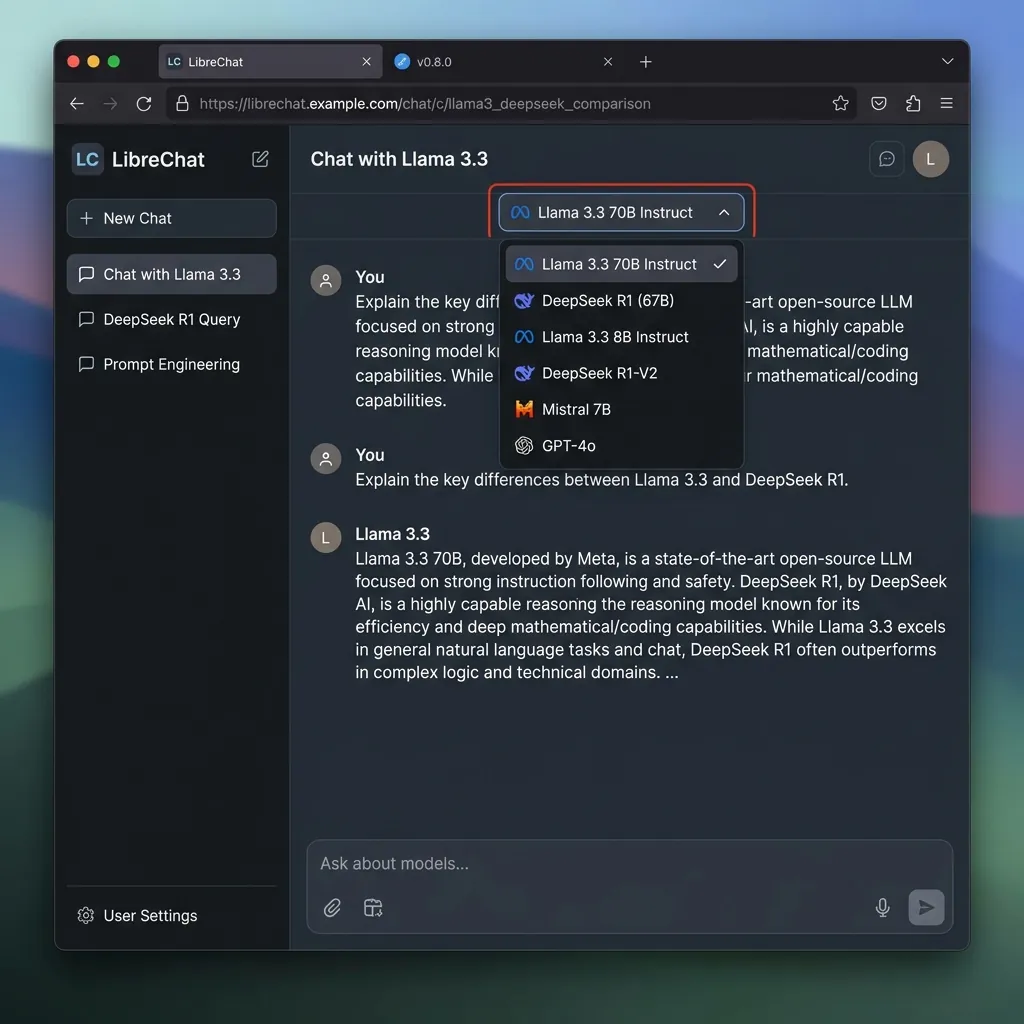Click the Pocket save icon in toolbar
1024x1024 pixels.
pos(878,103)
